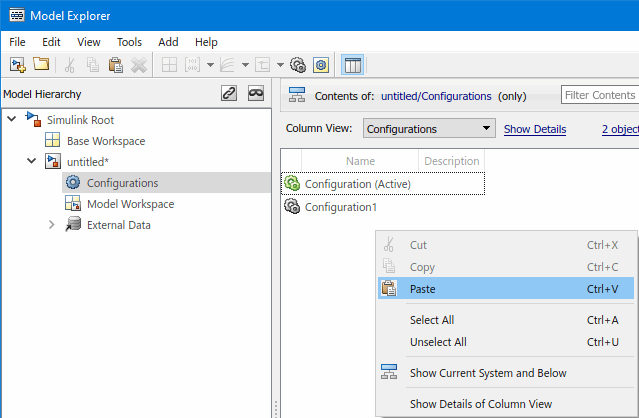This screenshot has width=639, height=418.
Task: Click the mask icon in Model Hierarchy
Action: (x=255, y=94)
